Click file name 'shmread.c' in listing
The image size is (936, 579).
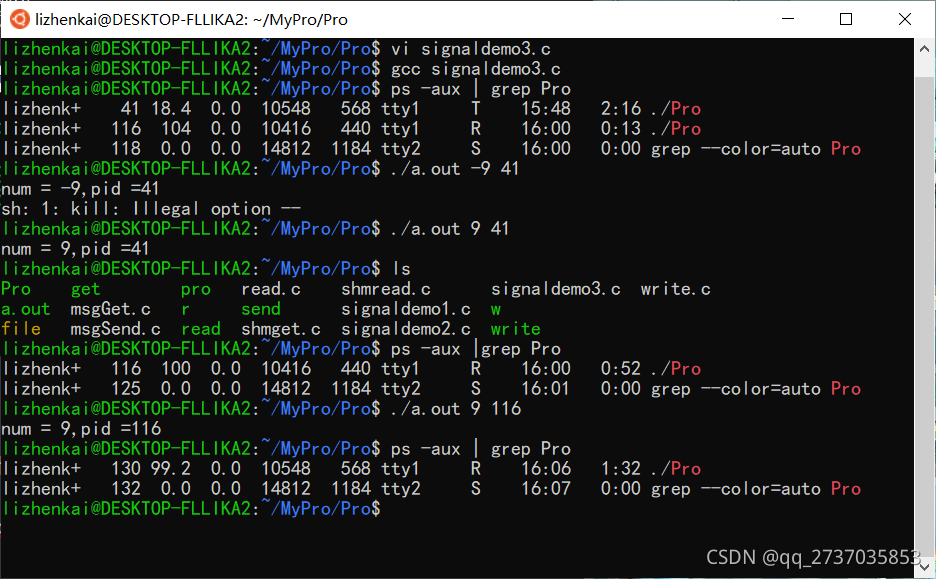tap(386, 289)
